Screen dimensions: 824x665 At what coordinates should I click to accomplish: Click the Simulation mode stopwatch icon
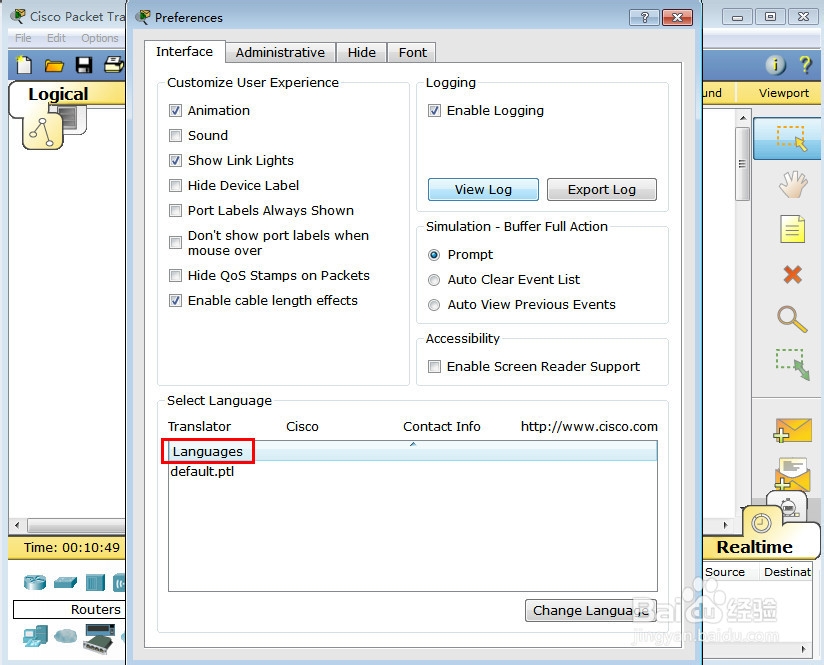789,507
